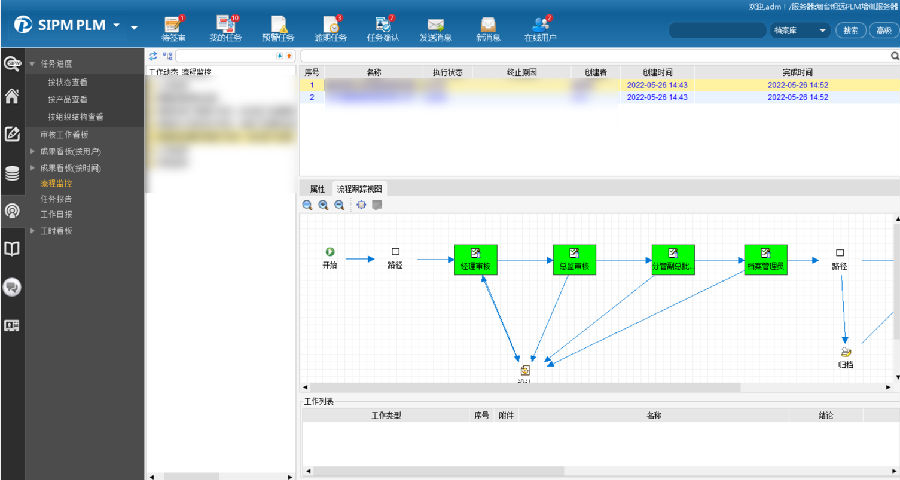Select 按产品查看 menu item
This screenshot has height=480, width=900.
click(x=68, y=99)
